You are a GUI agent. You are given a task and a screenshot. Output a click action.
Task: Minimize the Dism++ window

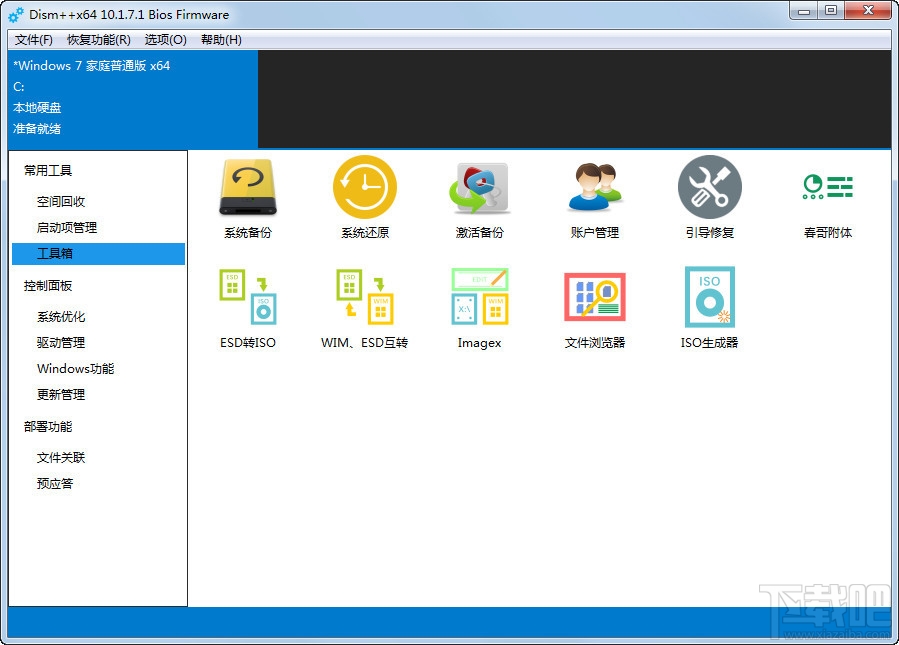pos(804,11)
